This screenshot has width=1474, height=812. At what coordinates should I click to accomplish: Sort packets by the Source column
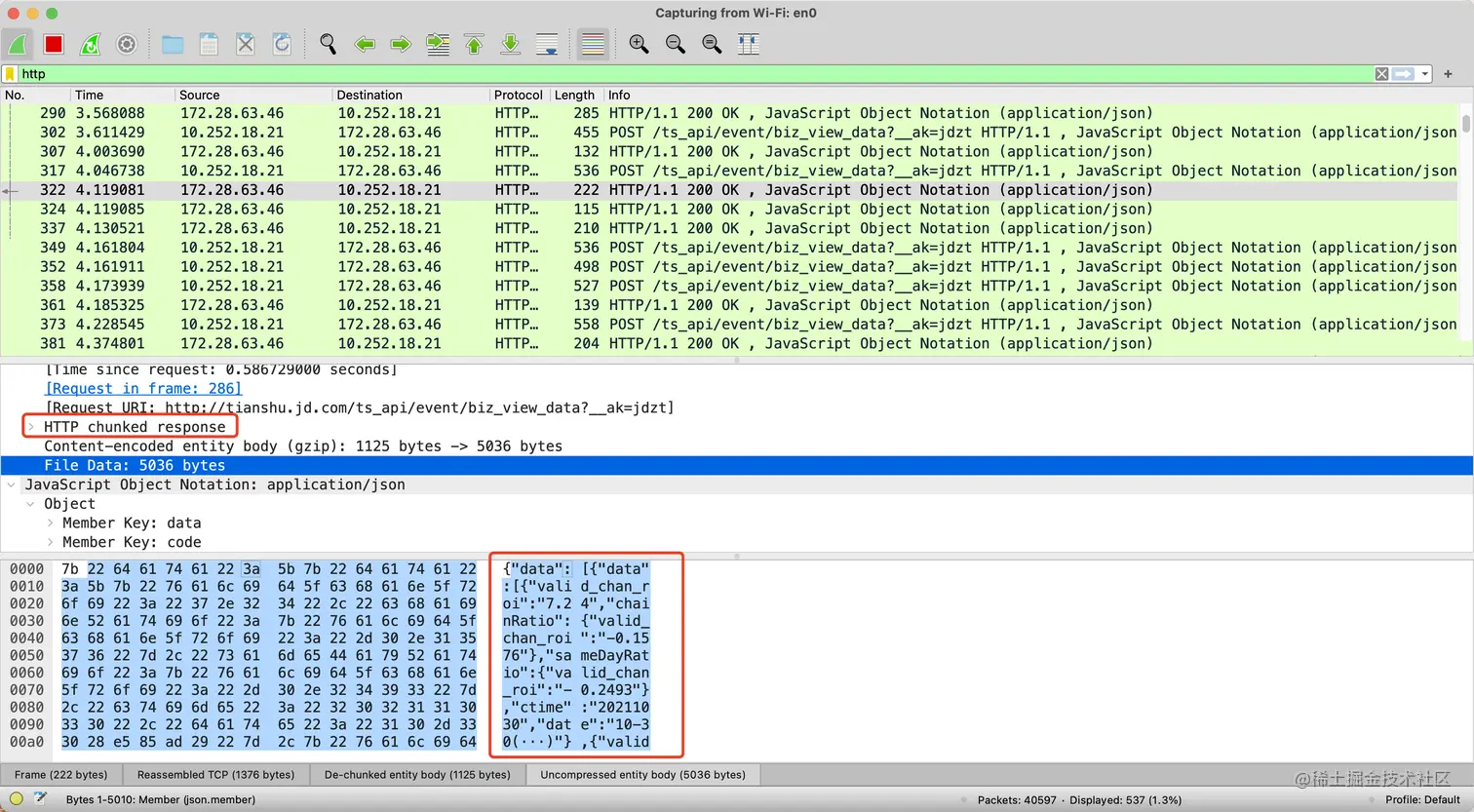(253, 95)
